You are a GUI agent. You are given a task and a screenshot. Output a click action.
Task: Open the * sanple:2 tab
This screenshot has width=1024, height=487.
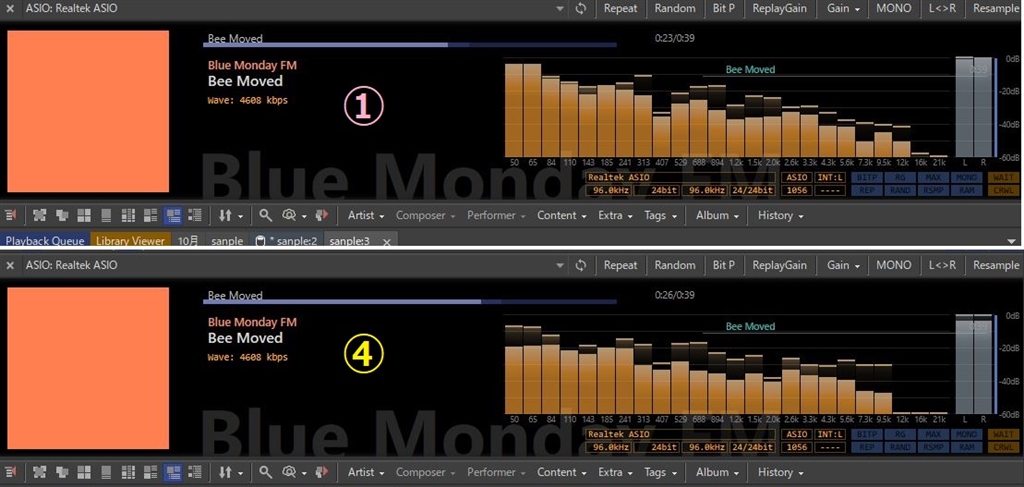[x=287, y=241]
